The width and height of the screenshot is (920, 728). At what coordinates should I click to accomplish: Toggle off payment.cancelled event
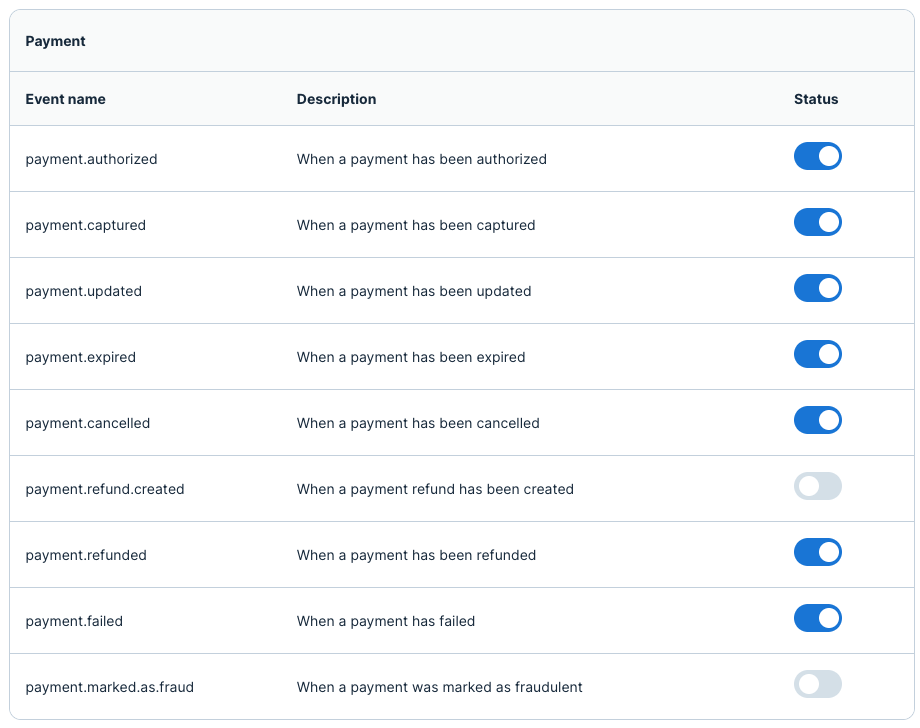[817, 421]
